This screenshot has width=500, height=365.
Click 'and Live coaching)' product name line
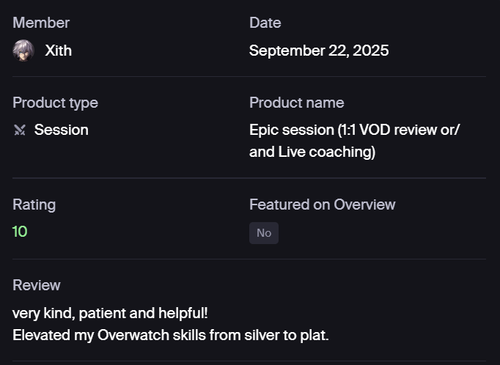tap(312, 152)
